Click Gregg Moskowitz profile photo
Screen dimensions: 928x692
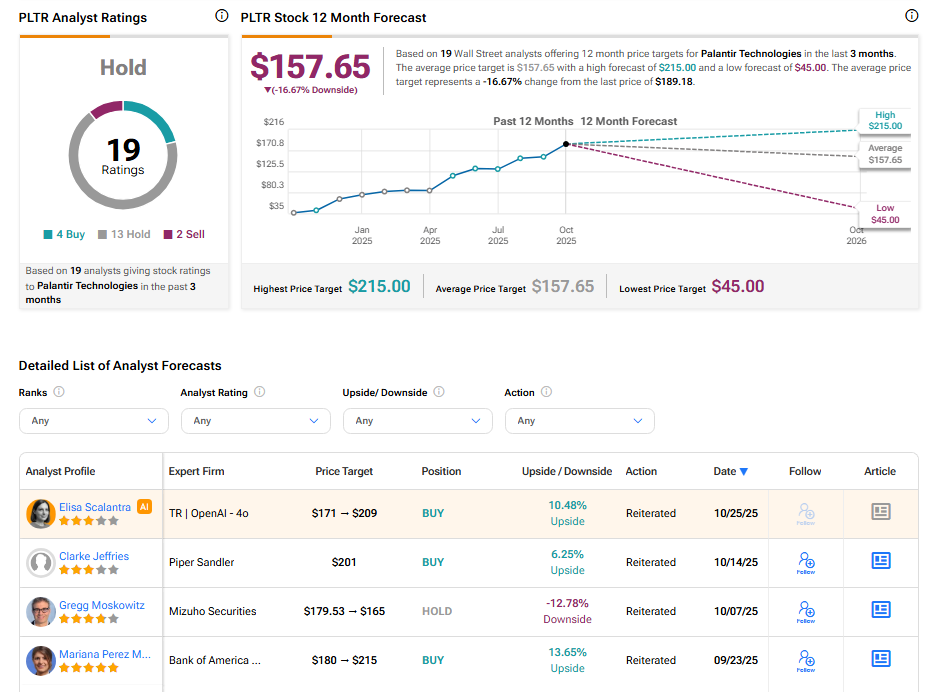41,611
